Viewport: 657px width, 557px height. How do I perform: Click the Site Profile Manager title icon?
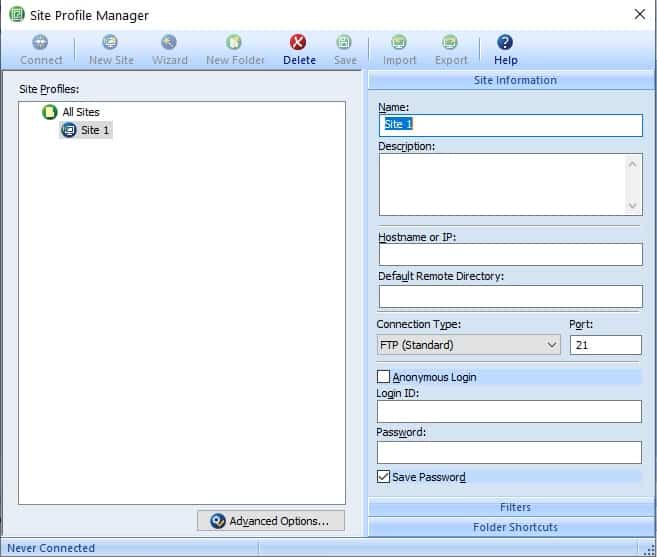coord(17,15)
